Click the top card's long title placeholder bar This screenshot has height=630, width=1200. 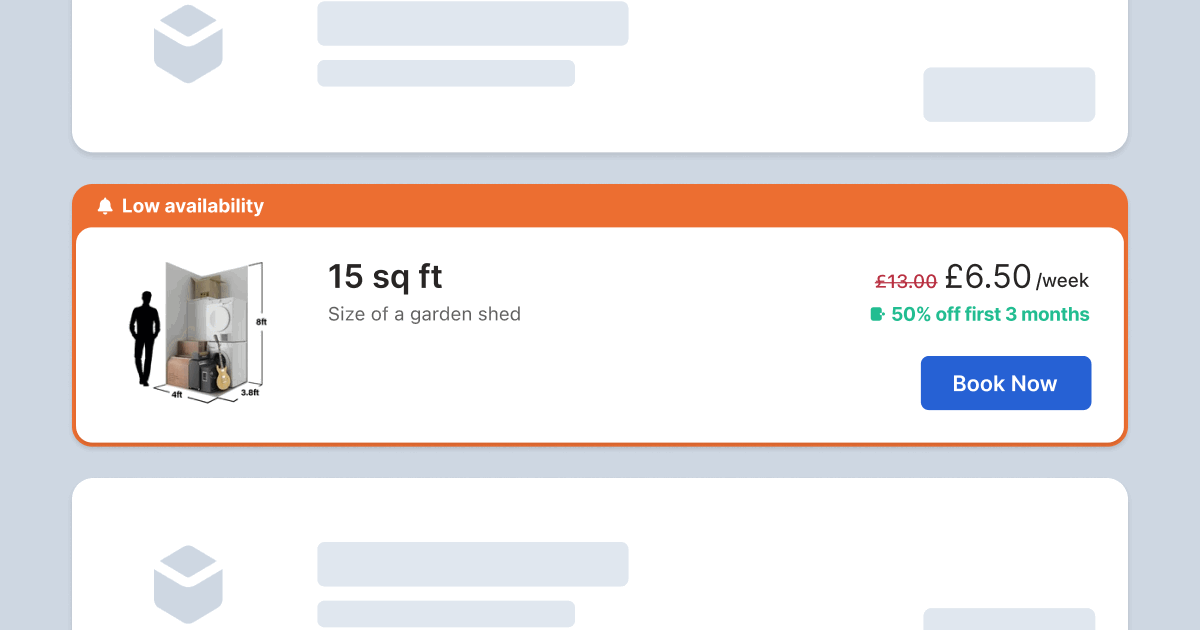[x=473, y=23]
